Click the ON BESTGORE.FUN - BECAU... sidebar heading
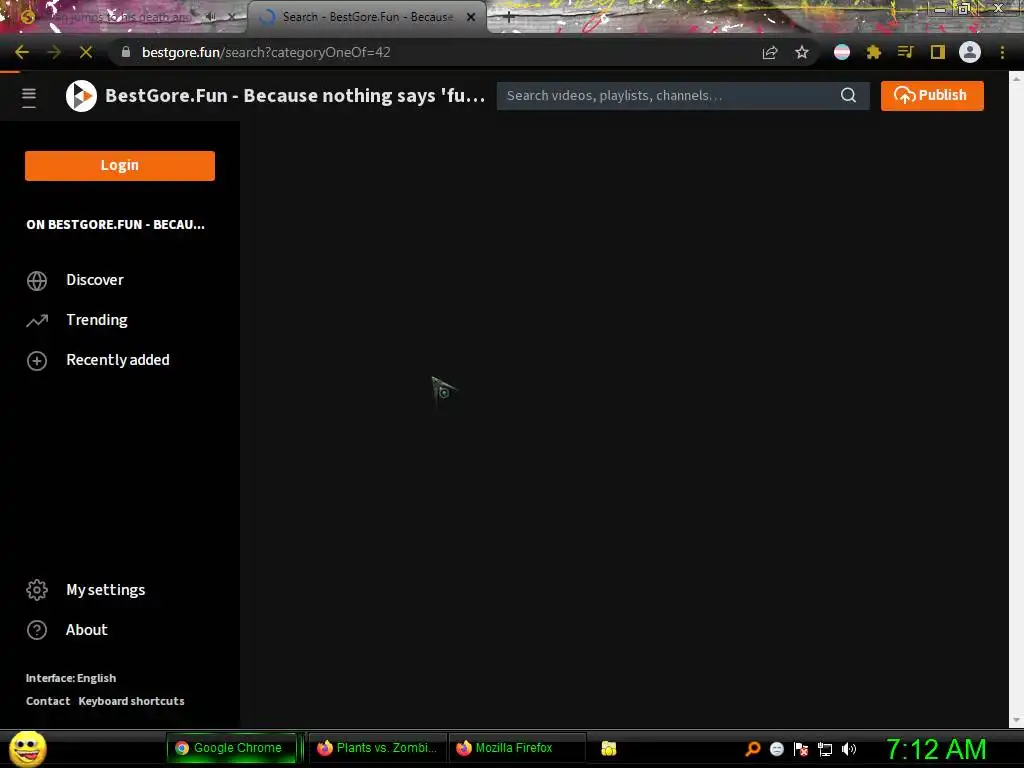 click(116, 225)
